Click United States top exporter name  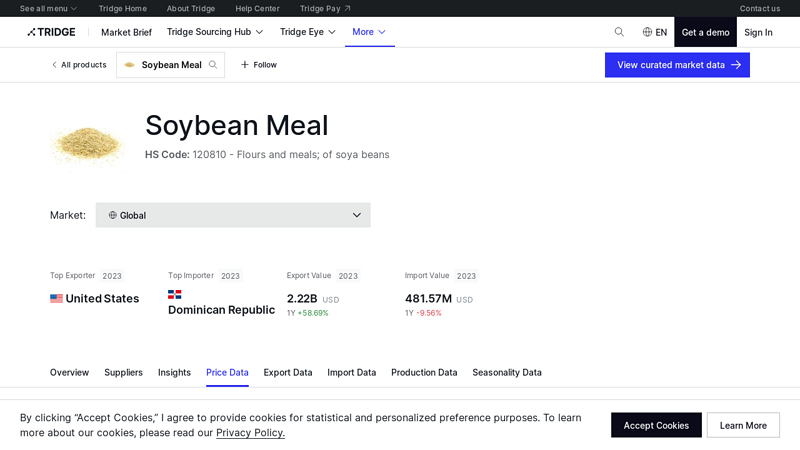[x=102, y=298]
